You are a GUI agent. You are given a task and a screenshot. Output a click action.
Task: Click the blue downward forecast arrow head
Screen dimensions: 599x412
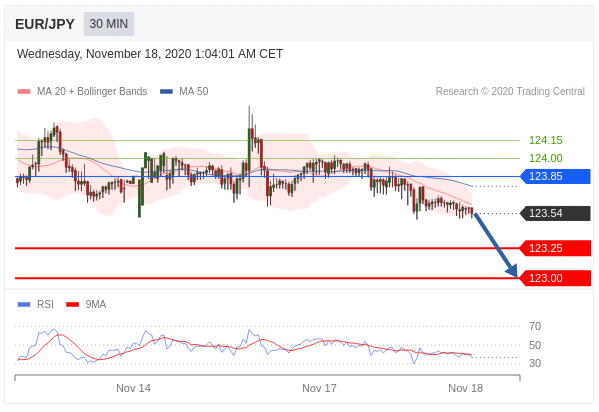click(x=512, y=271)
